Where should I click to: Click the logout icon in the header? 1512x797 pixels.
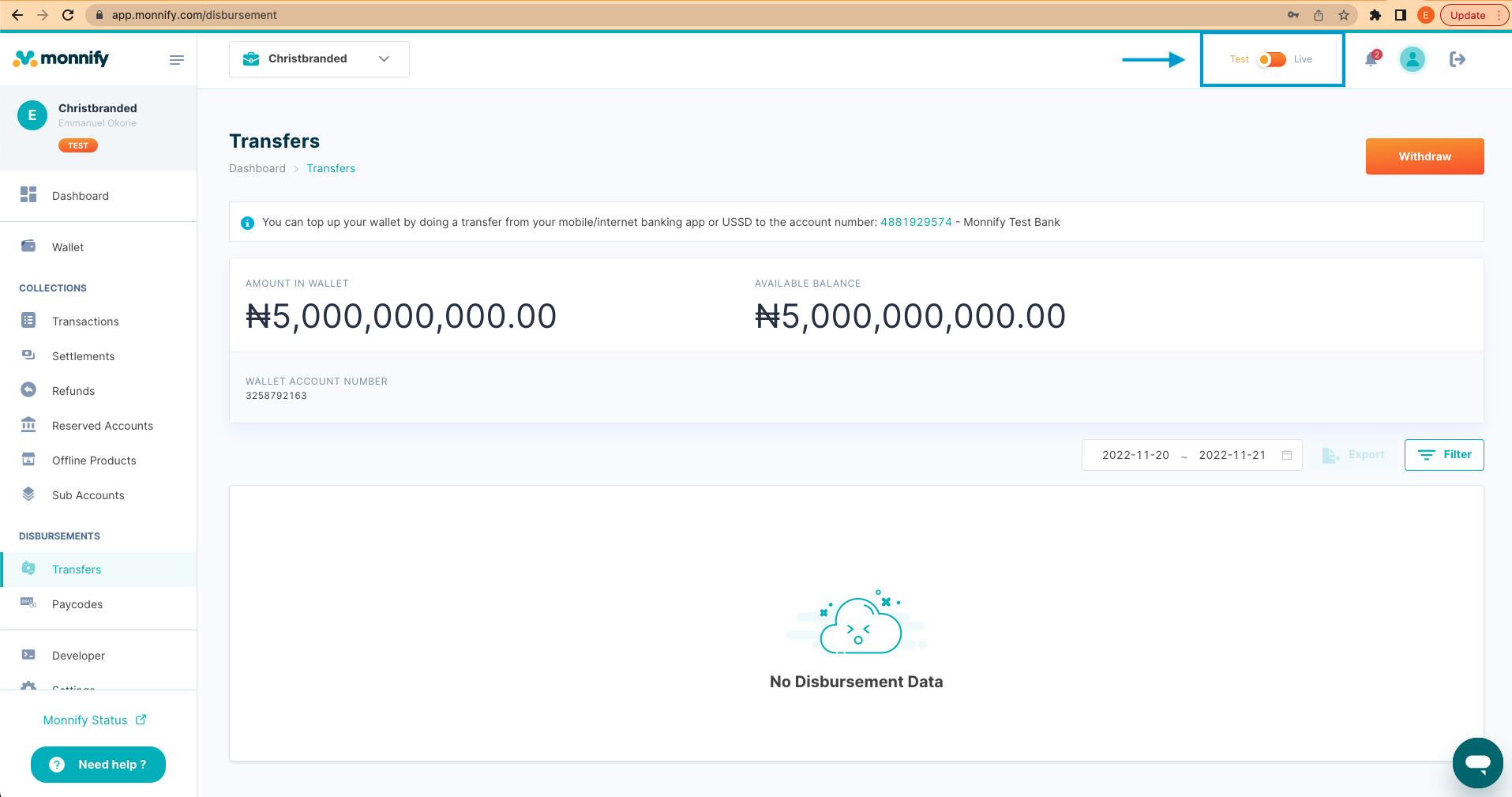tap(1457, 59)
